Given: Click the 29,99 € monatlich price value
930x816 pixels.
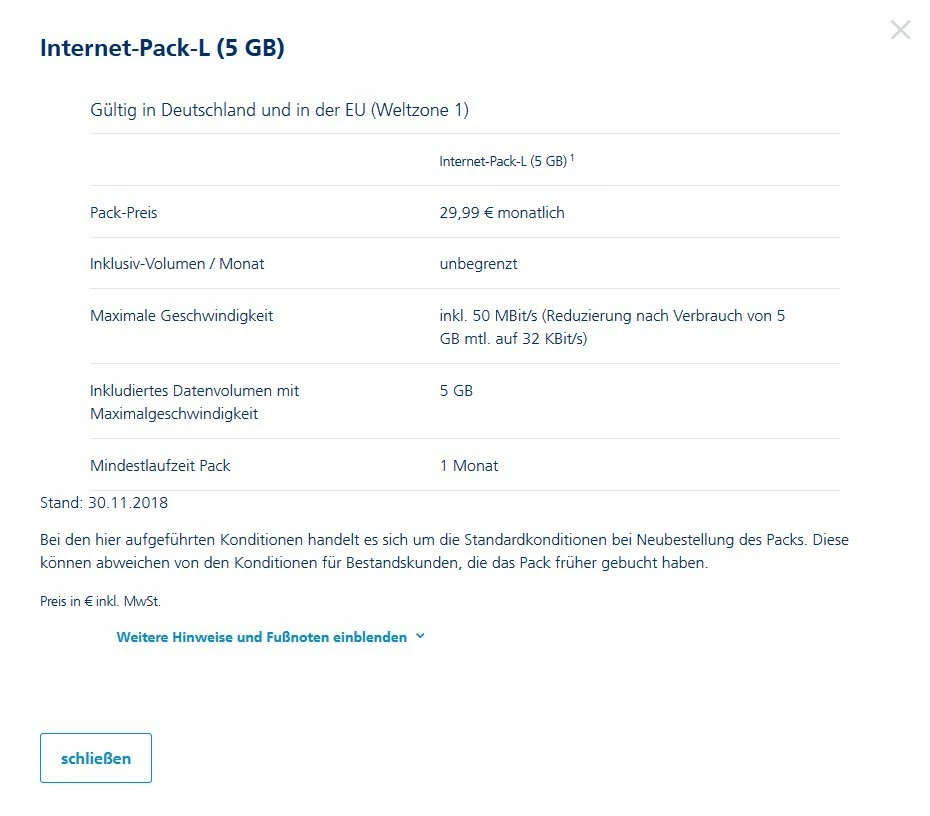Looking at the screenshot, I should (502, 213).
